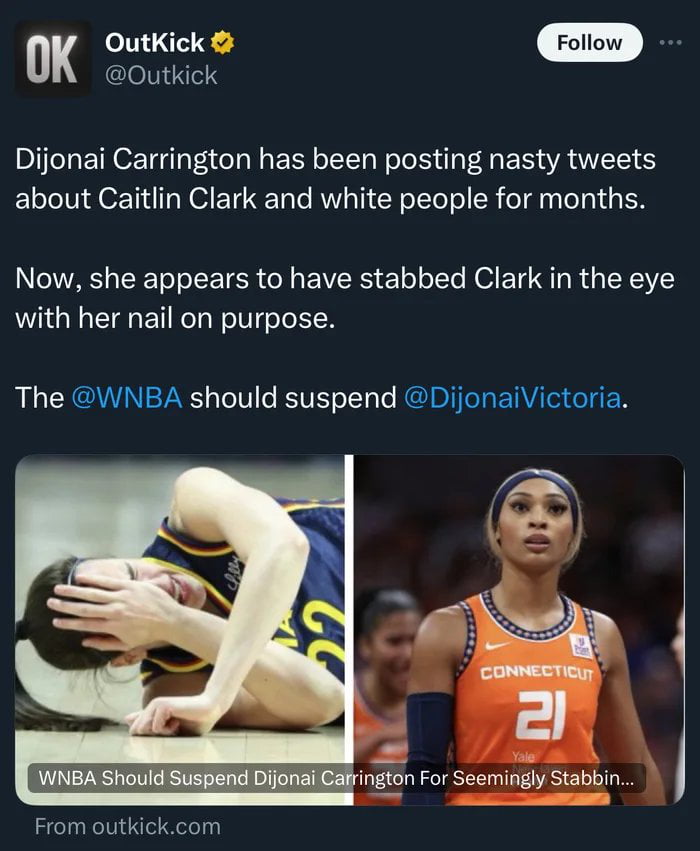Click the number 21 on the orange jersey
This screenshot has height=851, width=700.
(540, 715)
